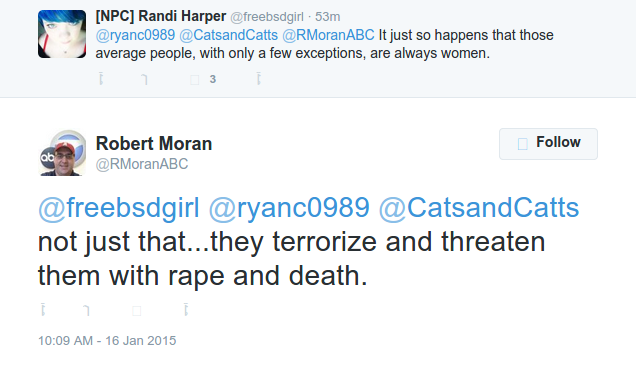Follow Robert Moran
This screenshot has height=380, width=636.
coord(548,144)
